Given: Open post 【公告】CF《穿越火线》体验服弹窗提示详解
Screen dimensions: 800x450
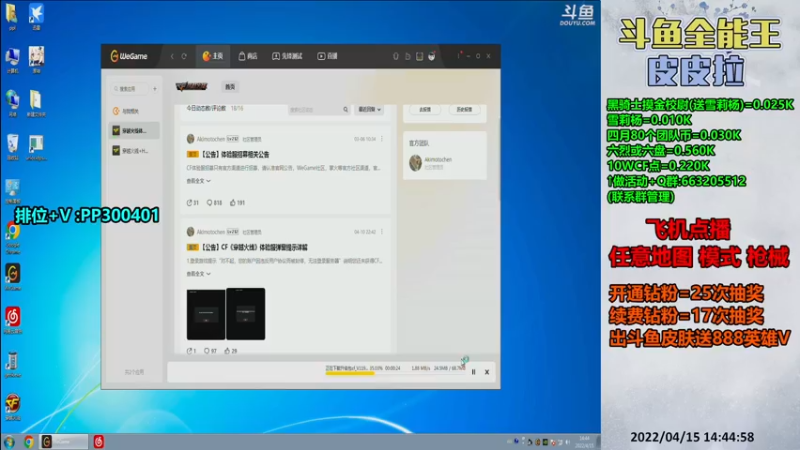Looking at the screenshot, I should pyautogui.click(x=254, y=247).
